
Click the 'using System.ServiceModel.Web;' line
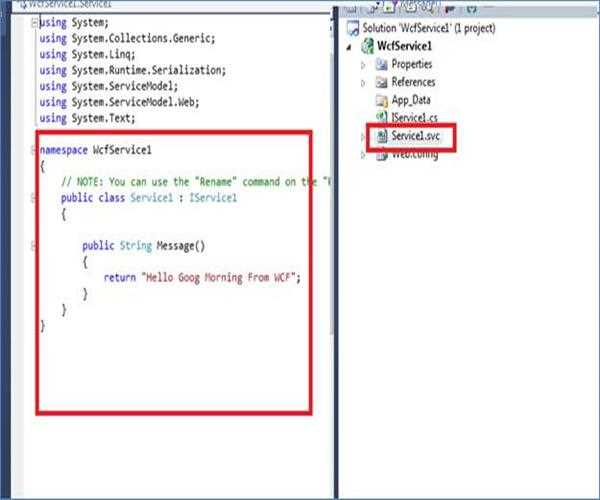pos(119,103)
